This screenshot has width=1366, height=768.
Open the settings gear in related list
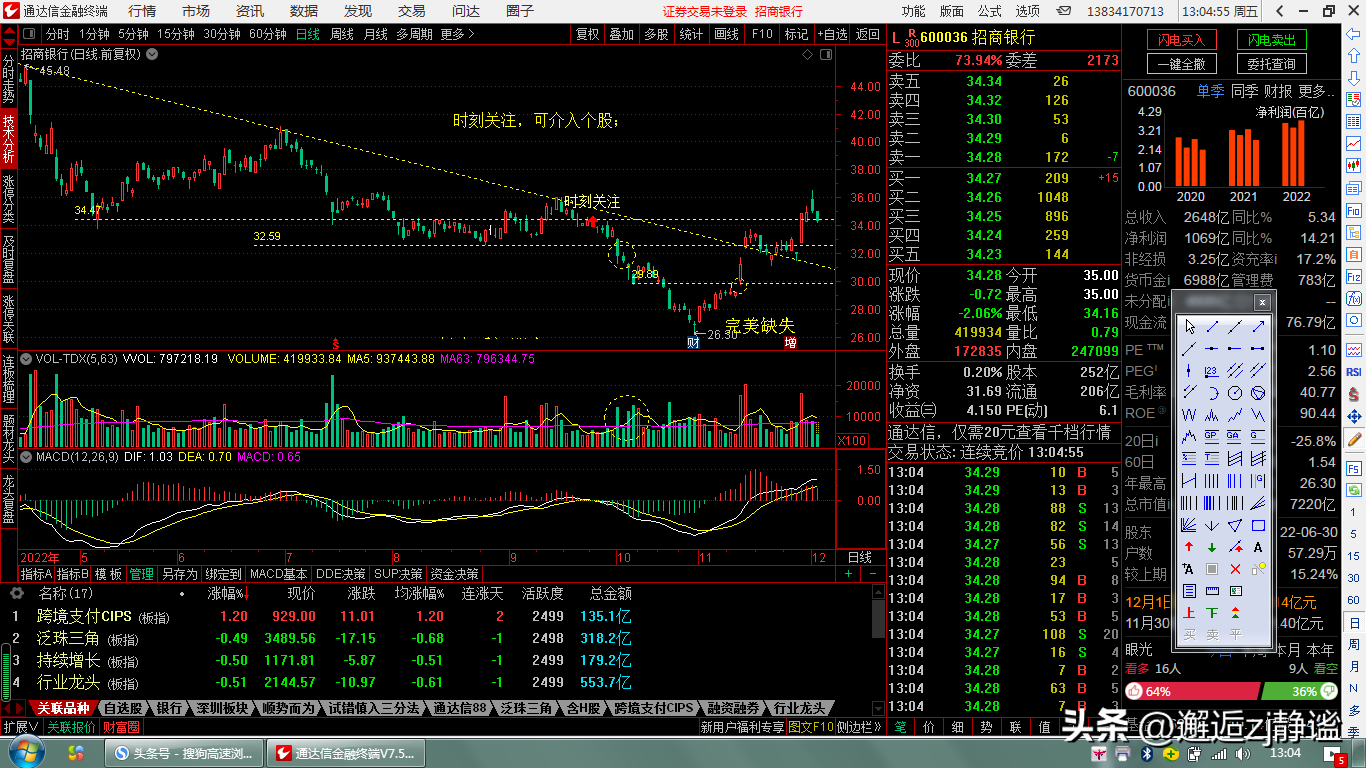pos(16,593)
